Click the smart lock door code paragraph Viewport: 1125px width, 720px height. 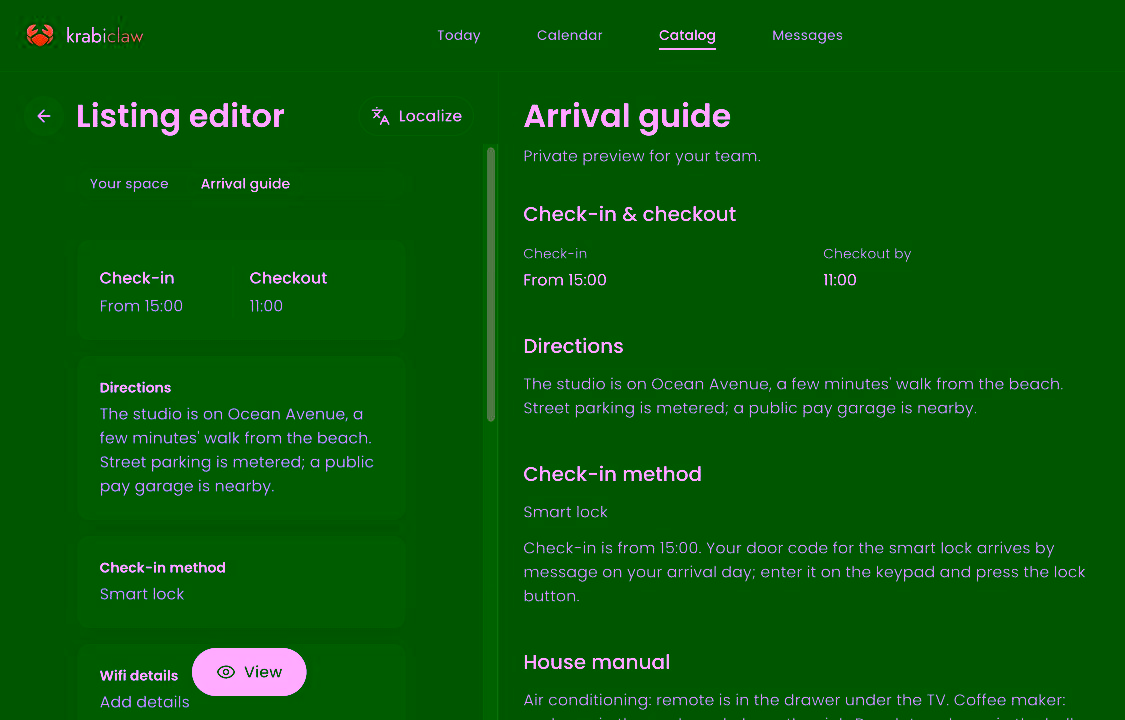804,572
